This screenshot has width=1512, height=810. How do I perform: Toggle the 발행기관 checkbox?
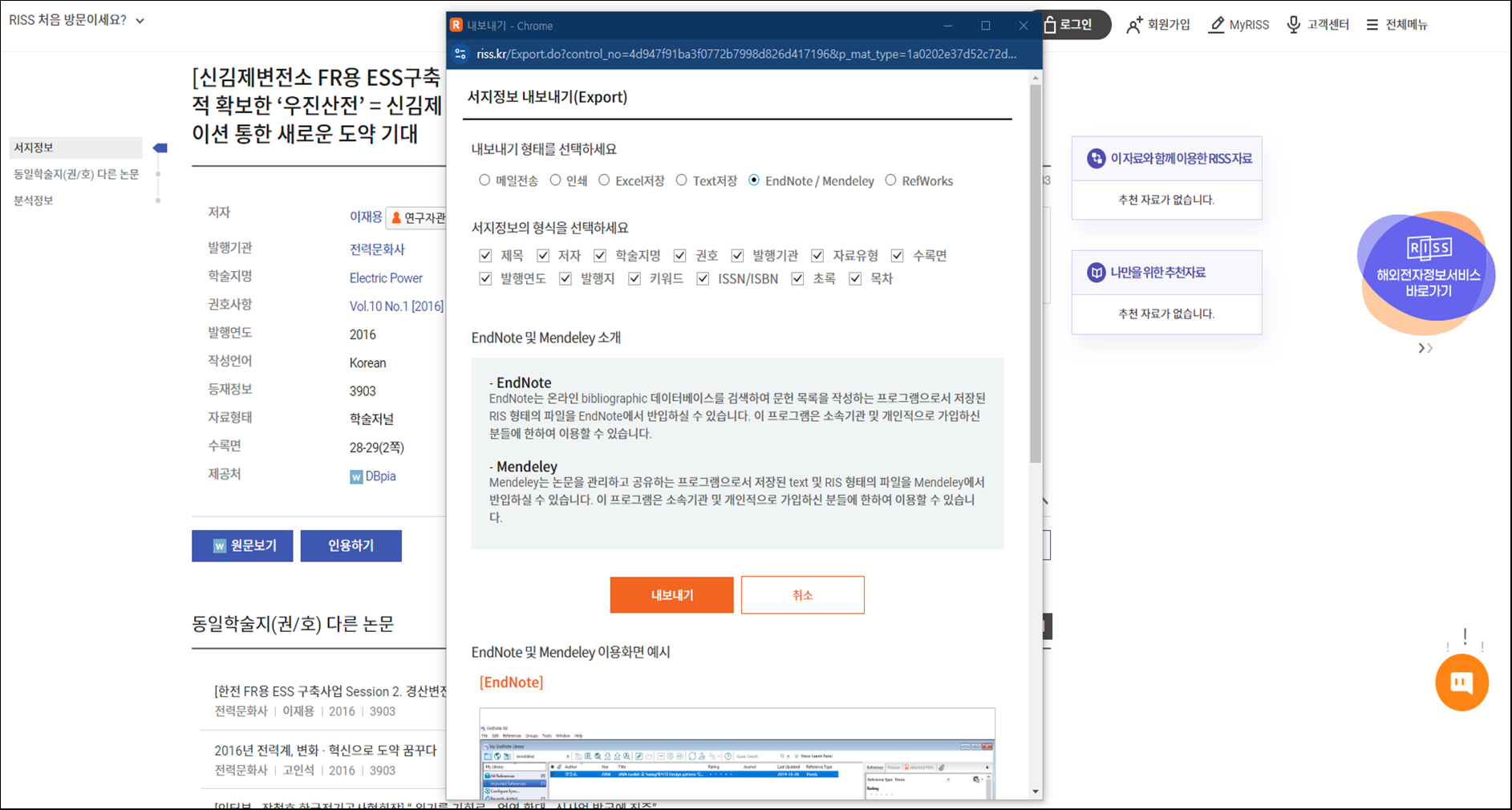pos(737,255)
